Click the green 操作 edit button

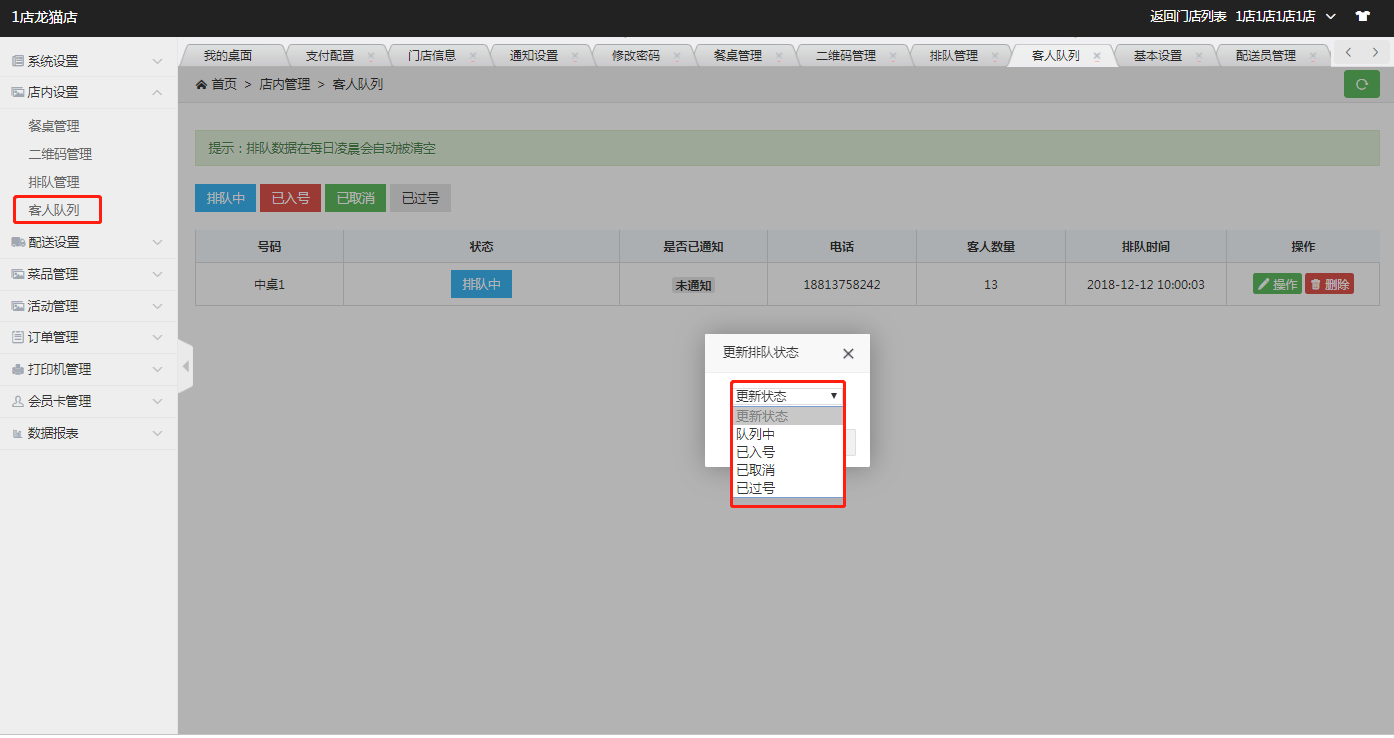pyautogui.click(x=1277, y=285)
